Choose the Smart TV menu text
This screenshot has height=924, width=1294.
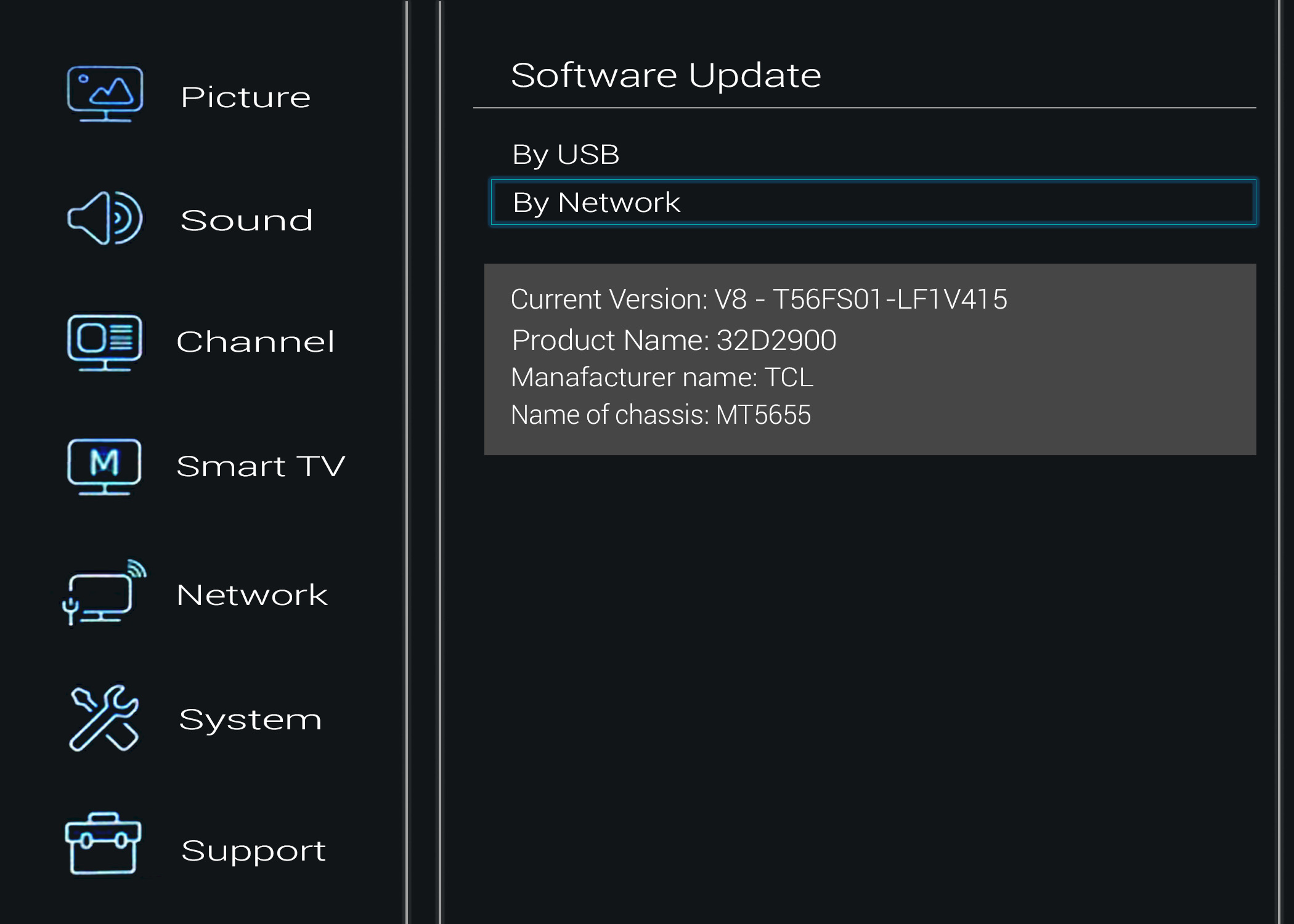(261, 466)
